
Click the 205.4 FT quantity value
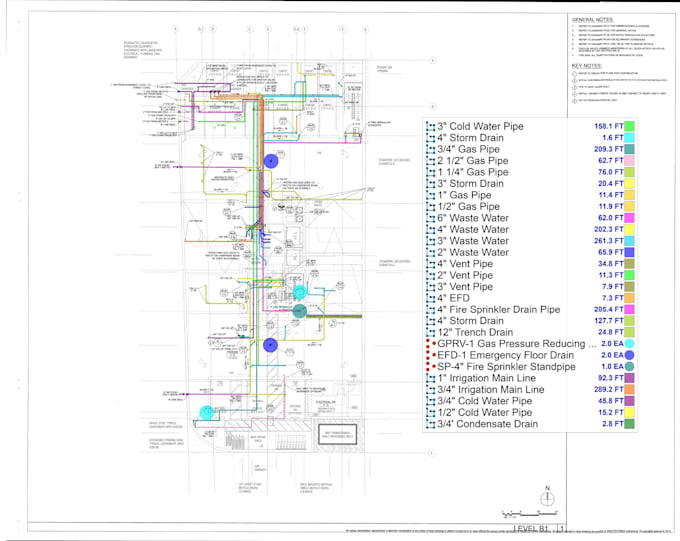point(608,309)
